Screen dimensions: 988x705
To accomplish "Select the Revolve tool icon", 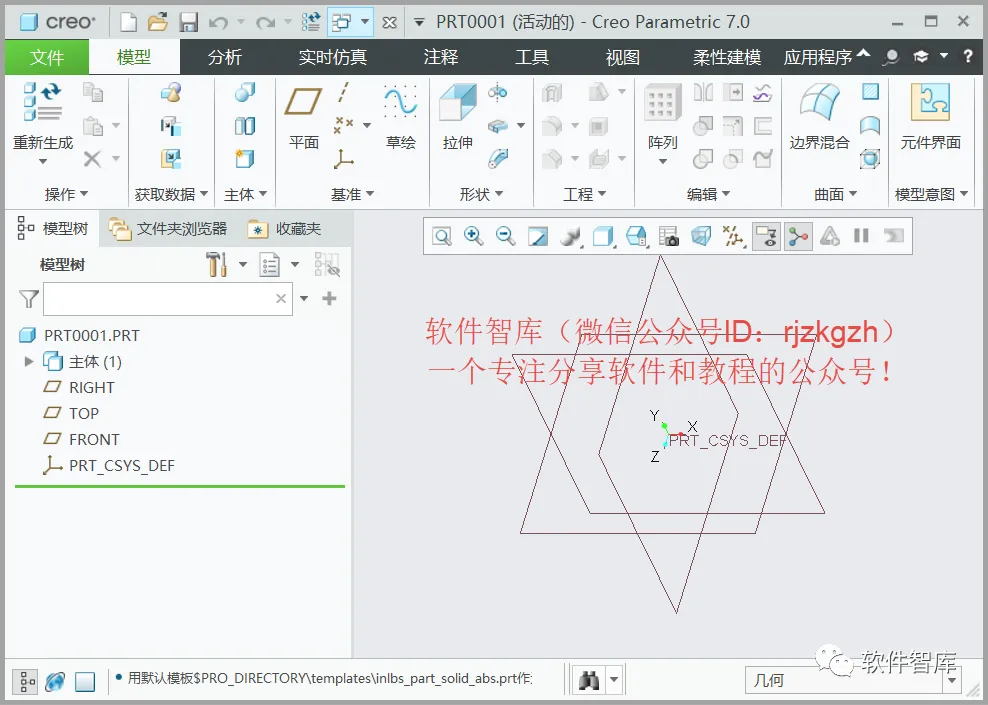I will coord(497,93).
